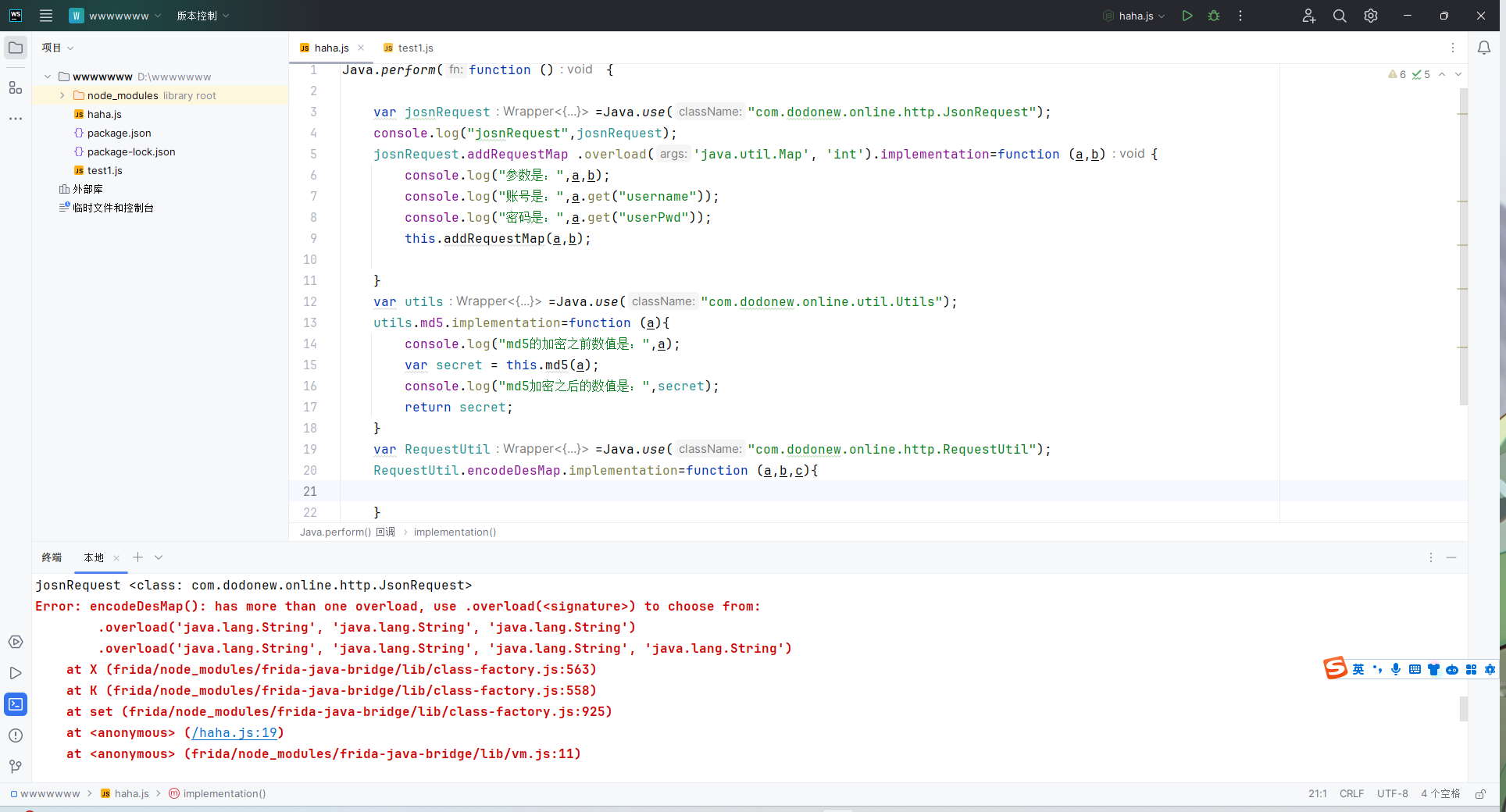Change 4 个空格 indent setting

click(x=1440, y=793)
